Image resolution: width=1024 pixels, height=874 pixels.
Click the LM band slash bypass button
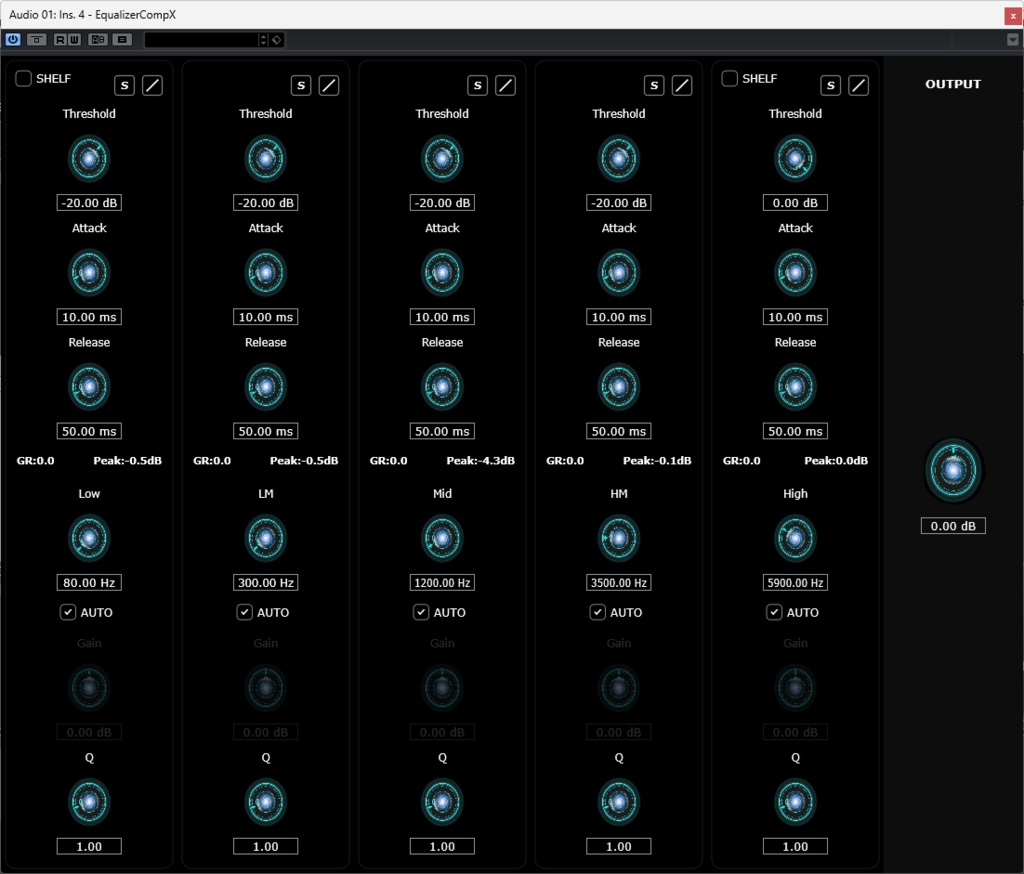pos(328,85)
